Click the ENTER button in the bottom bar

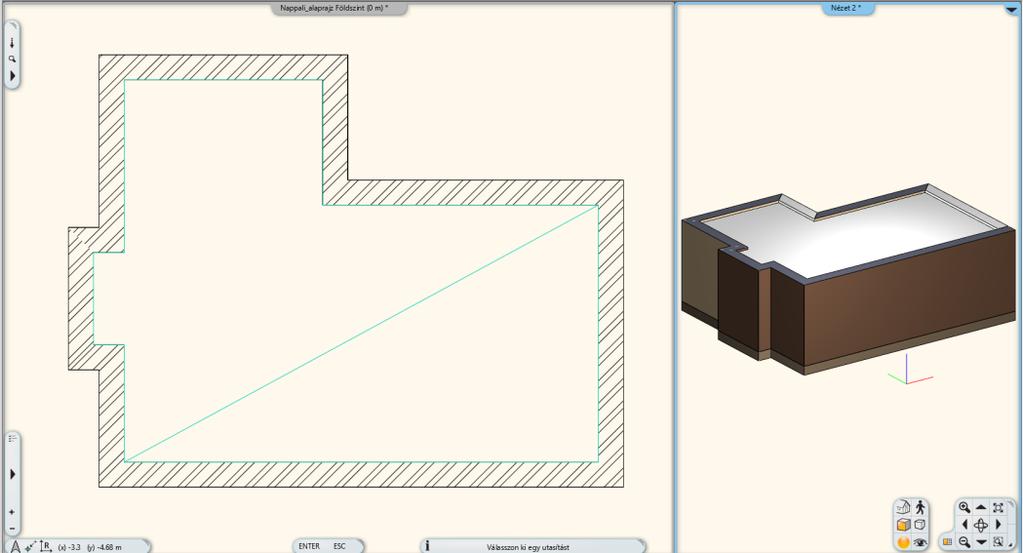point(309,546)
